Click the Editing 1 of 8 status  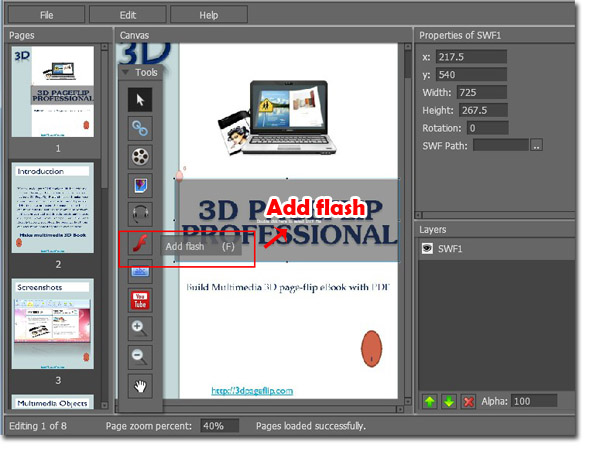click(x=38, y=426)
